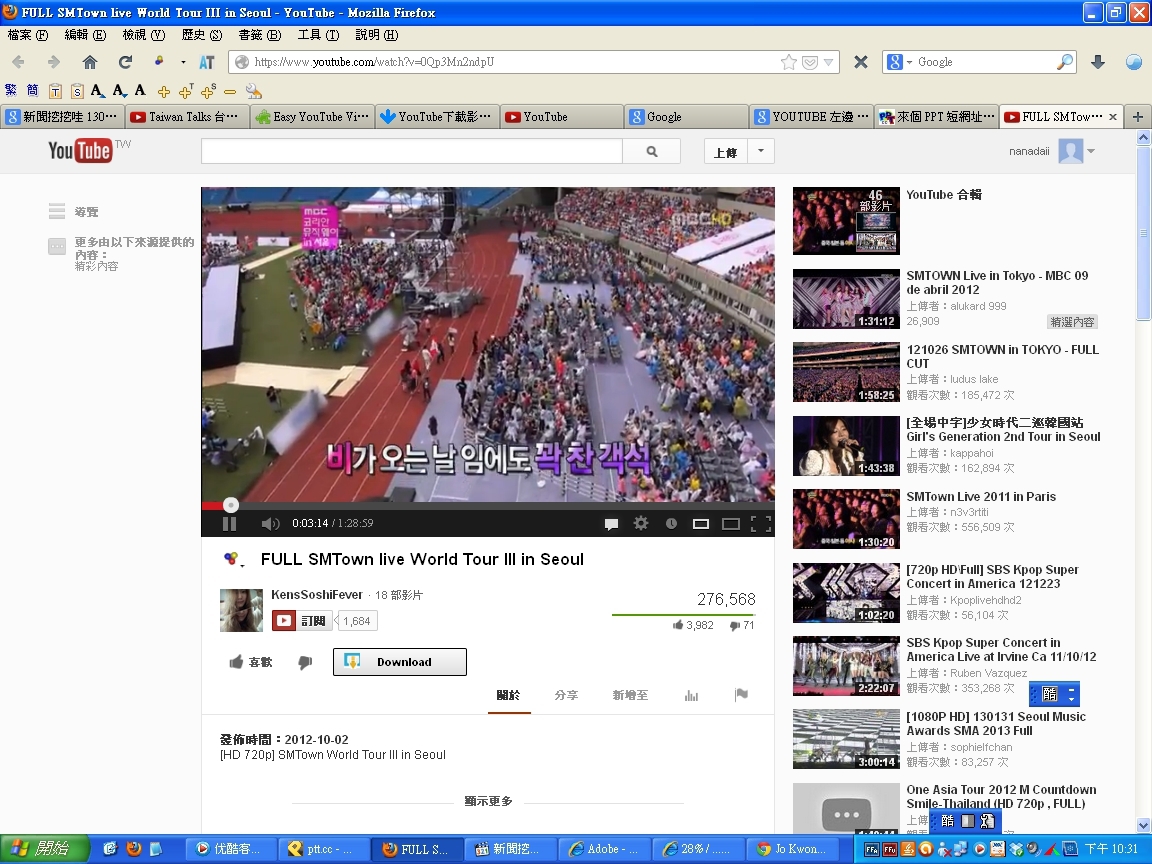Screen dimensions: 1152x864
Task: Click the dislike thumbs-down icon
Action: coord(305,662)
